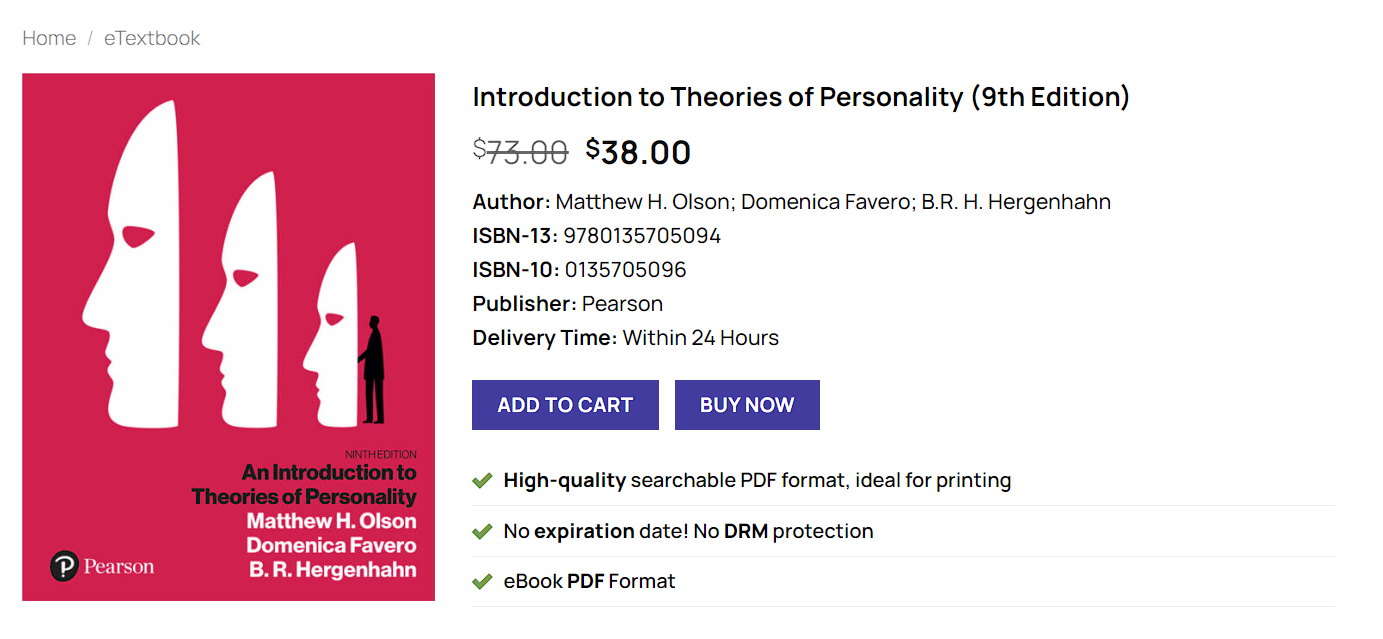Image resolution: width=1383 pixels, height=639 pixels.
Task: Click the crossed-out original price $73.00
Action: [521, 152]
